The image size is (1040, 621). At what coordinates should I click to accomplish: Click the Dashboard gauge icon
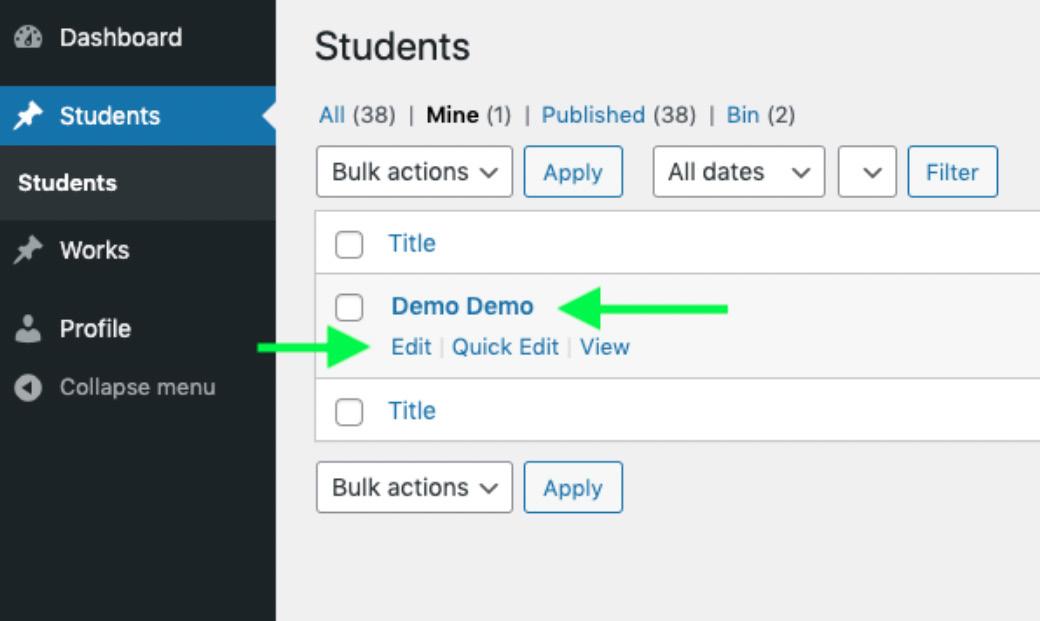[30, 38]
